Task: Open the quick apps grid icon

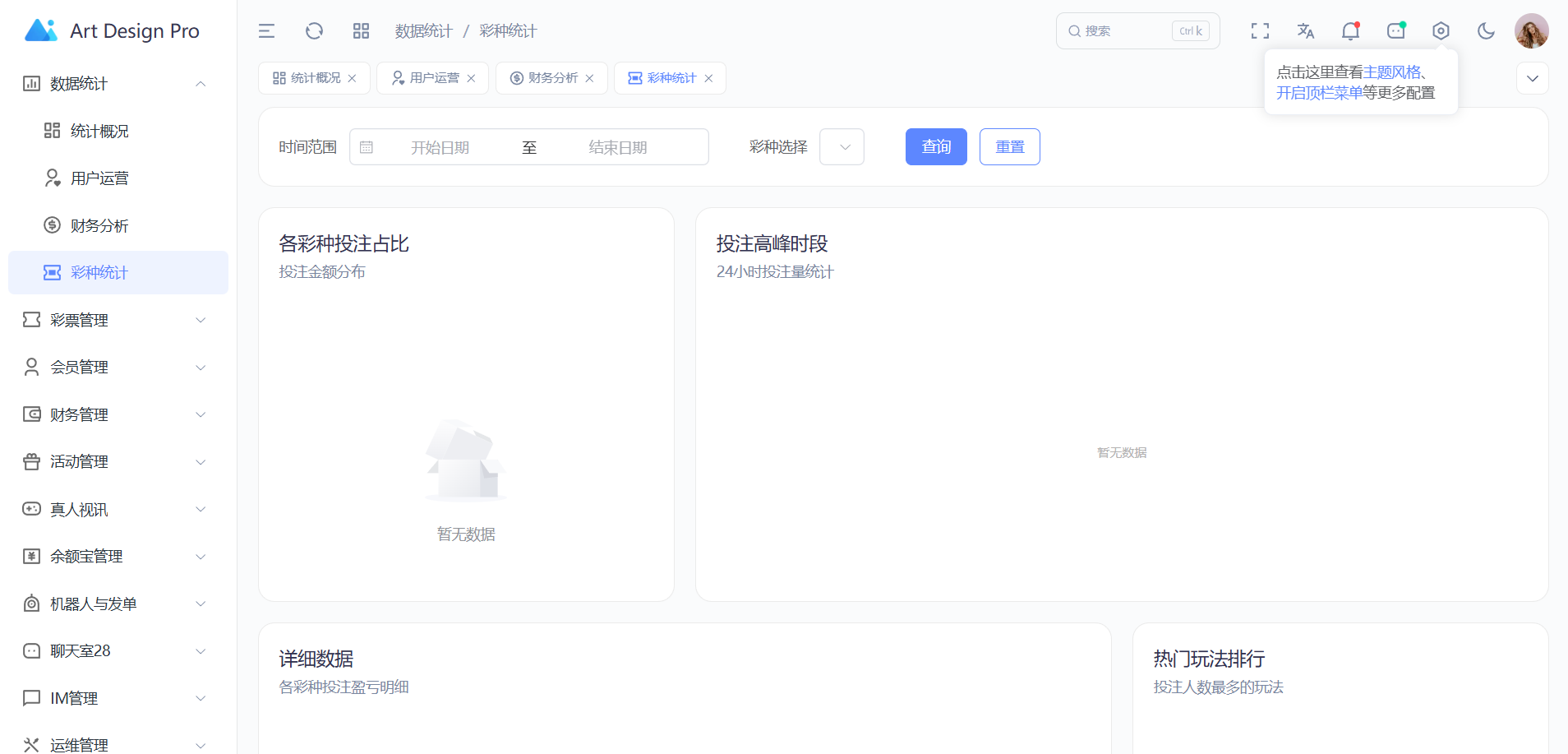Action: pos(361,31)
